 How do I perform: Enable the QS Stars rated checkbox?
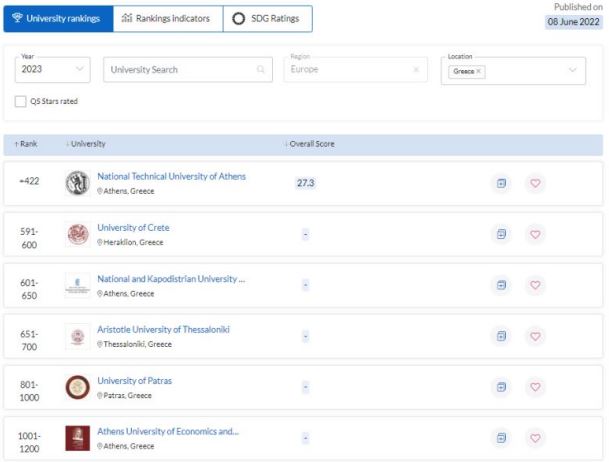point(21,101)
